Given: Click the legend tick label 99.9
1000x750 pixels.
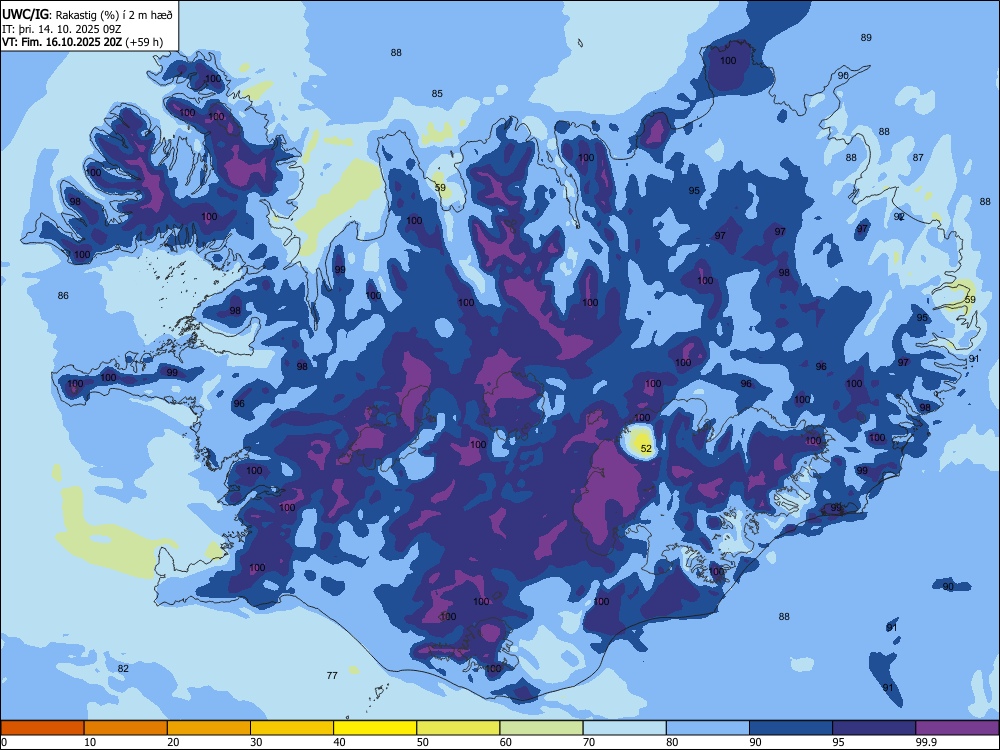Looking at the screenshot, I should tap(925, 742).
